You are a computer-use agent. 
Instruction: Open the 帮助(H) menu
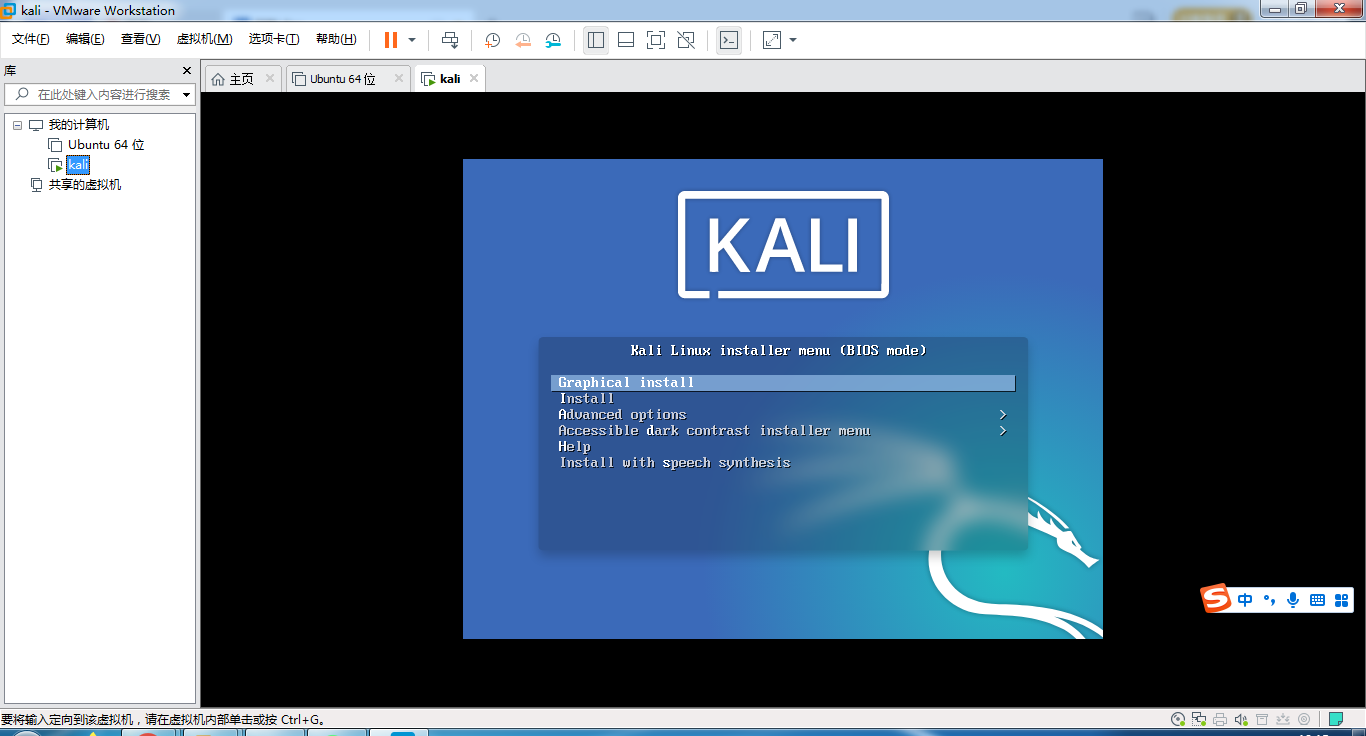[x=336, y=39]
